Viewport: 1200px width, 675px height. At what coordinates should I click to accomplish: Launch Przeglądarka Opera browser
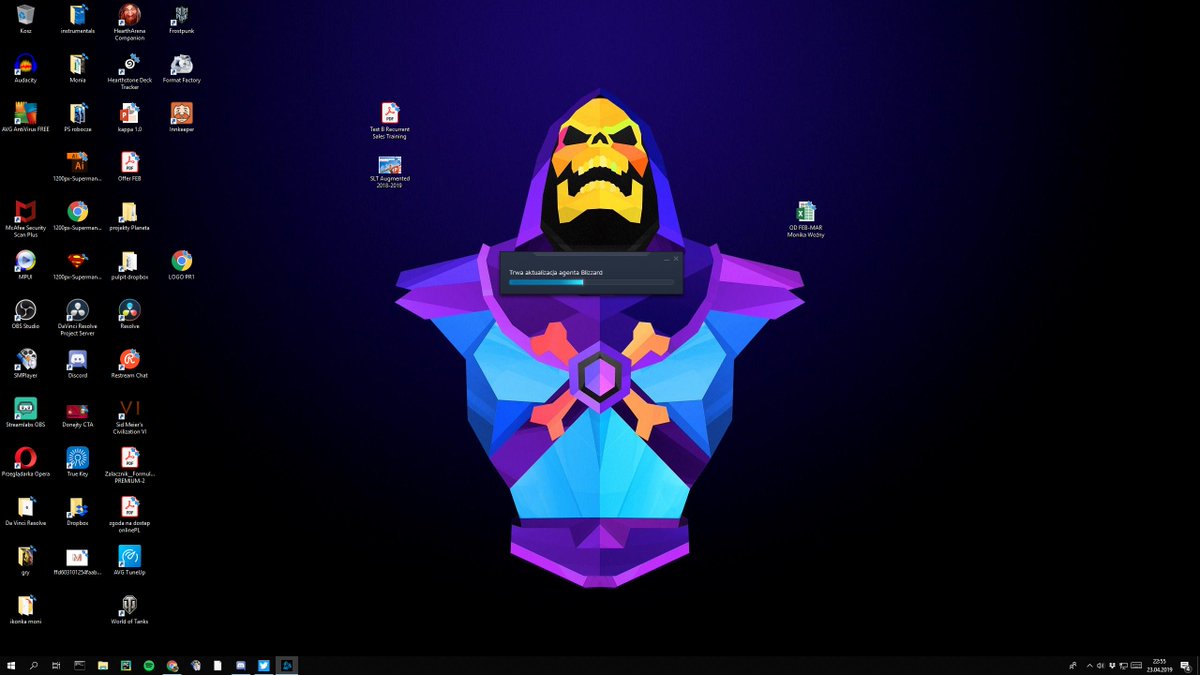click(x=26, y=460)
